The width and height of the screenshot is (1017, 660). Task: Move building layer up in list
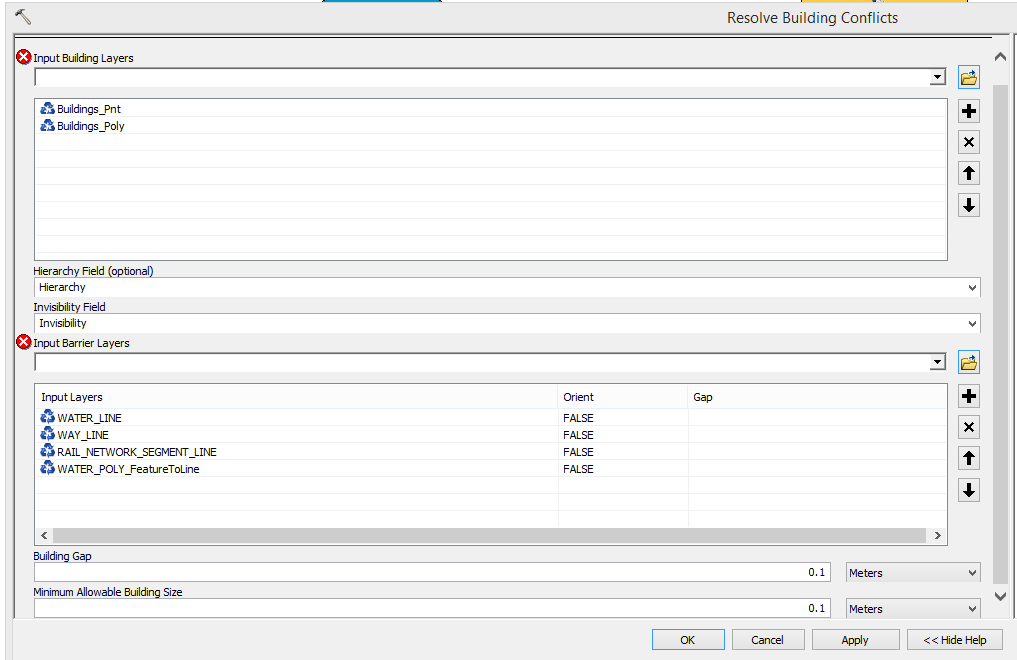coord(968,173)
